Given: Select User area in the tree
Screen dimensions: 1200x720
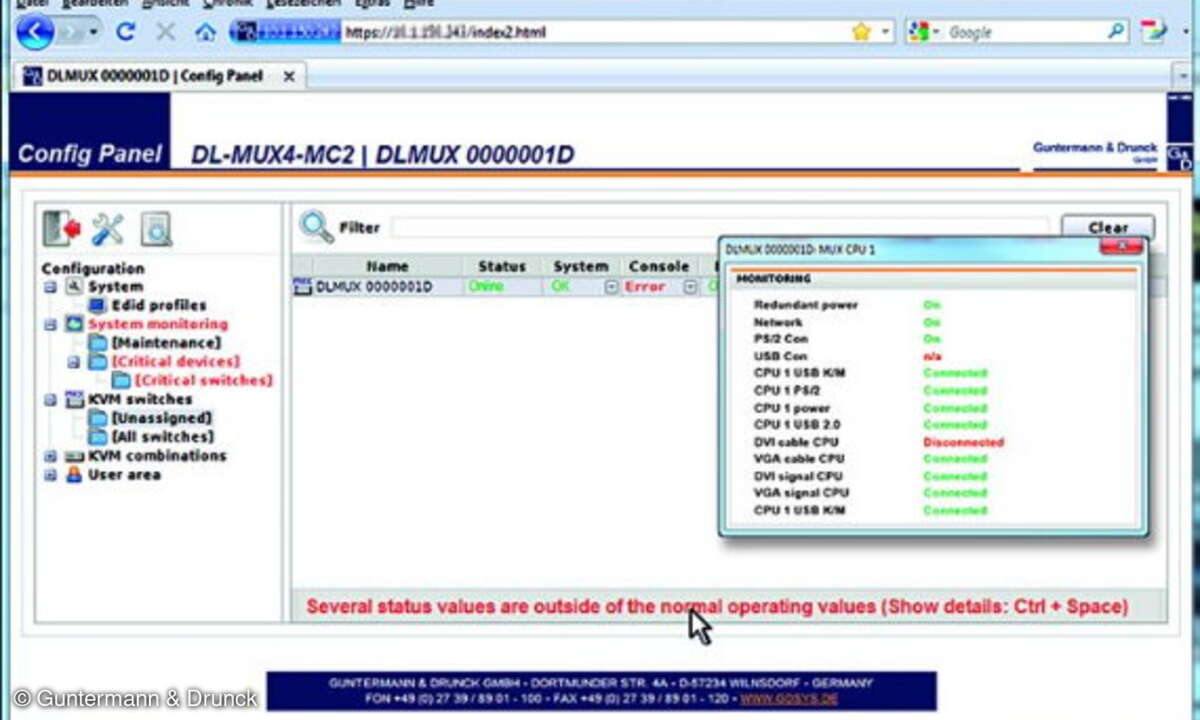Looking at the screenshot, I should pyautogui.click(x=124, y=475).
